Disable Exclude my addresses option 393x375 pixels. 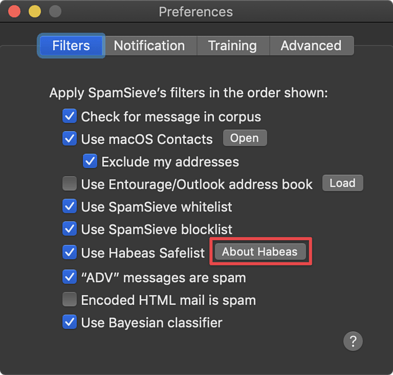pyautogui.click(x=90, y=161)
